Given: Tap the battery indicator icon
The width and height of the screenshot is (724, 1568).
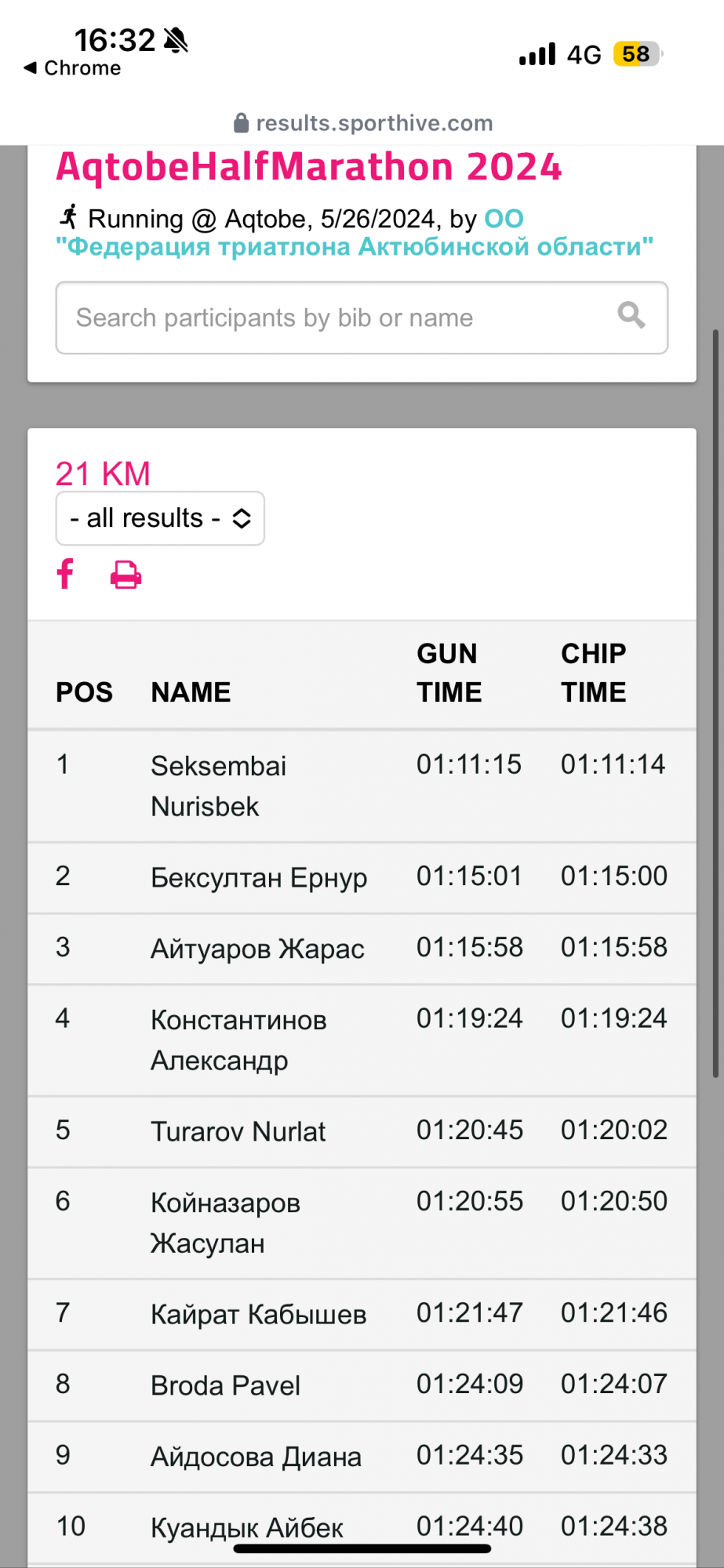Looking at the screenshot, I should tap(637, 54).
